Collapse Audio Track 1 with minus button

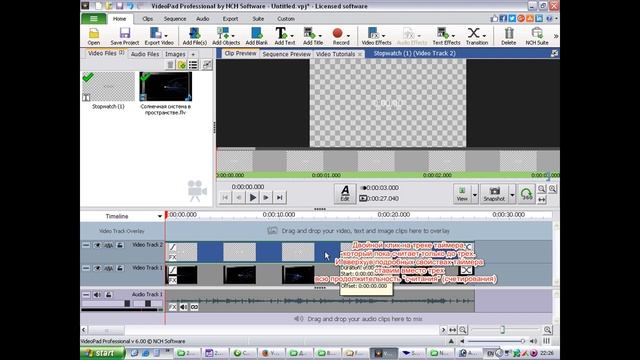coord(86,295)
